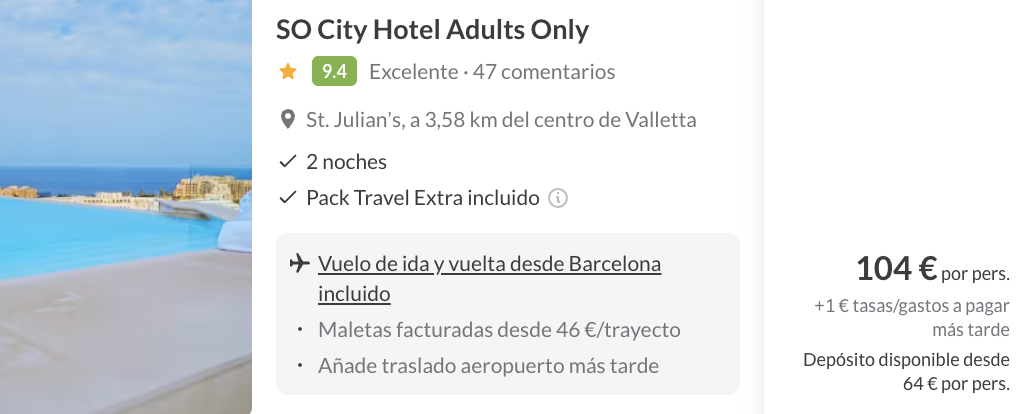Click the '2 noches' label
1024x414 pixels.
[x=346, y=161]
